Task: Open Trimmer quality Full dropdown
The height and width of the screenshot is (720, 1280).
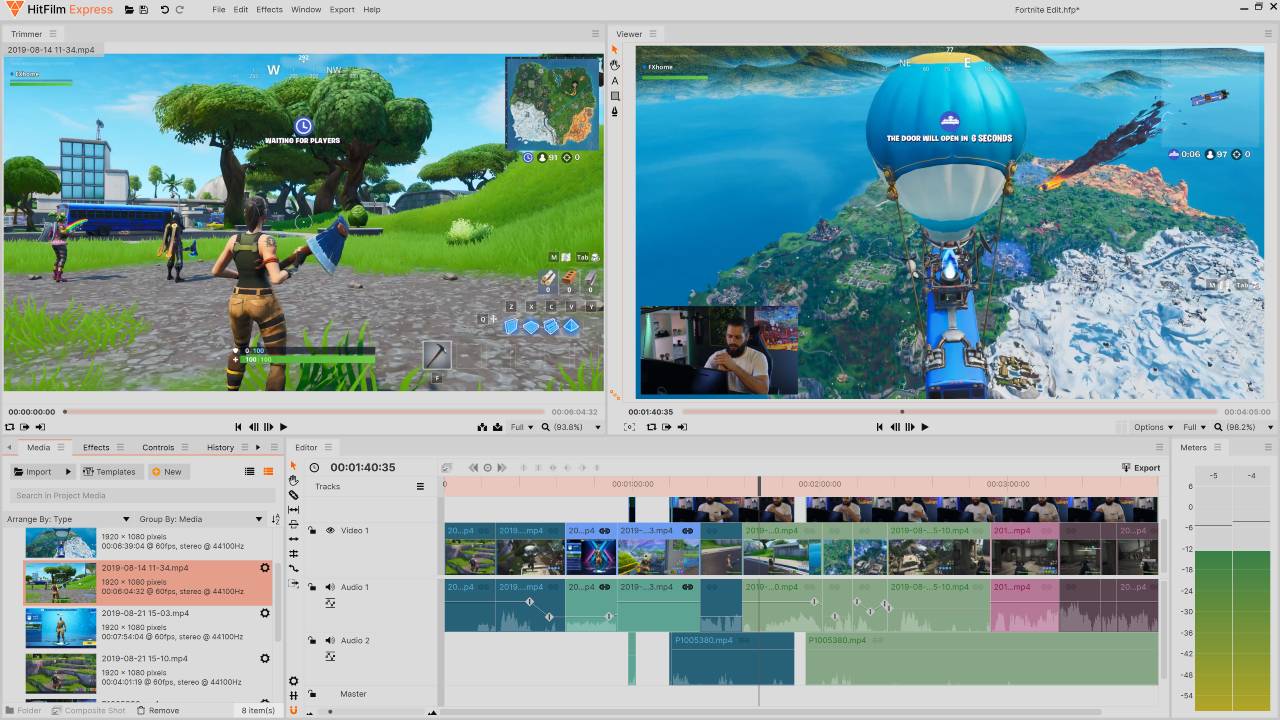Action: [521, 427]
